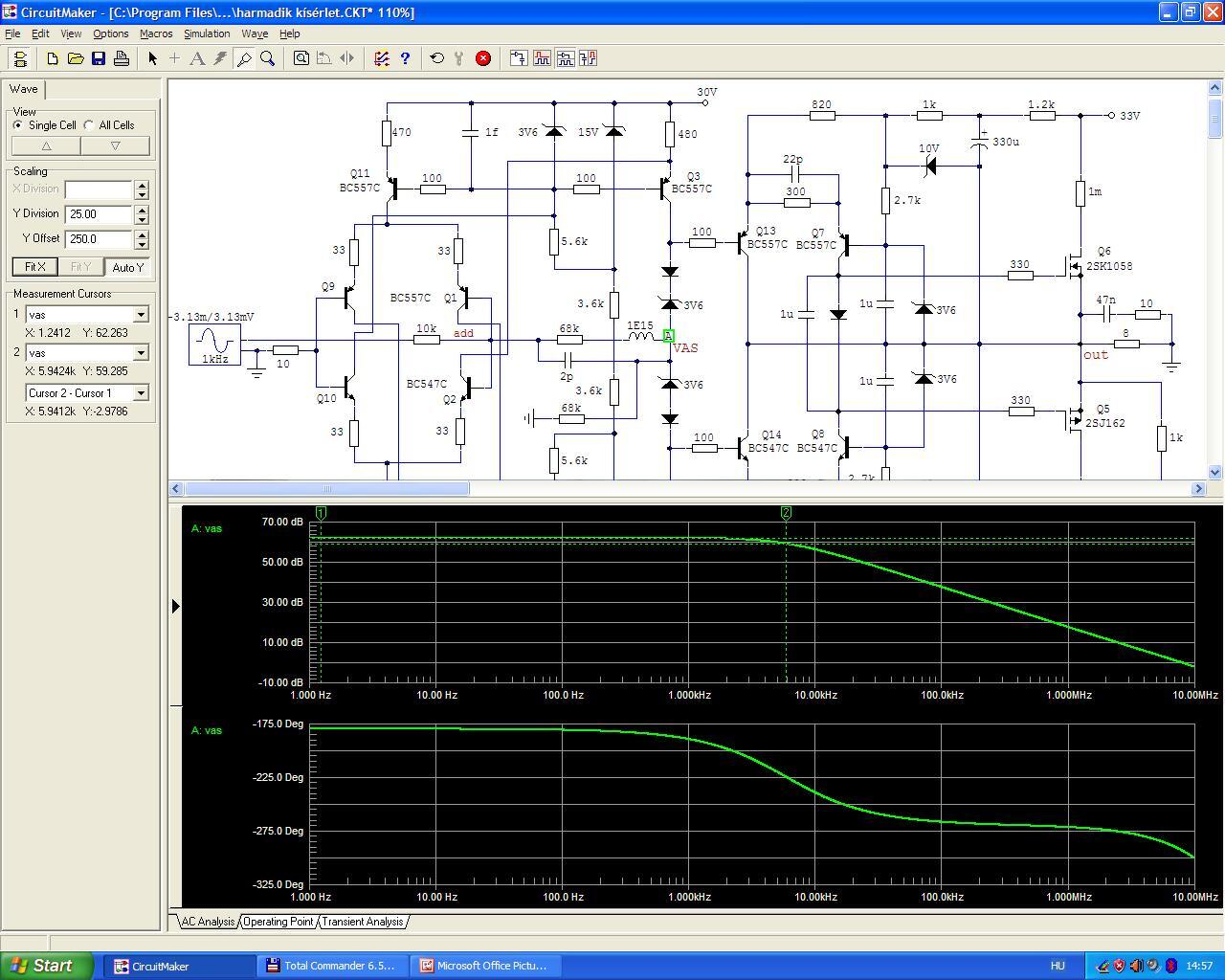Select the AC Analysis tab
Image resolution: width=1225 pixels, height=980 pixels.
coord(208,922)
